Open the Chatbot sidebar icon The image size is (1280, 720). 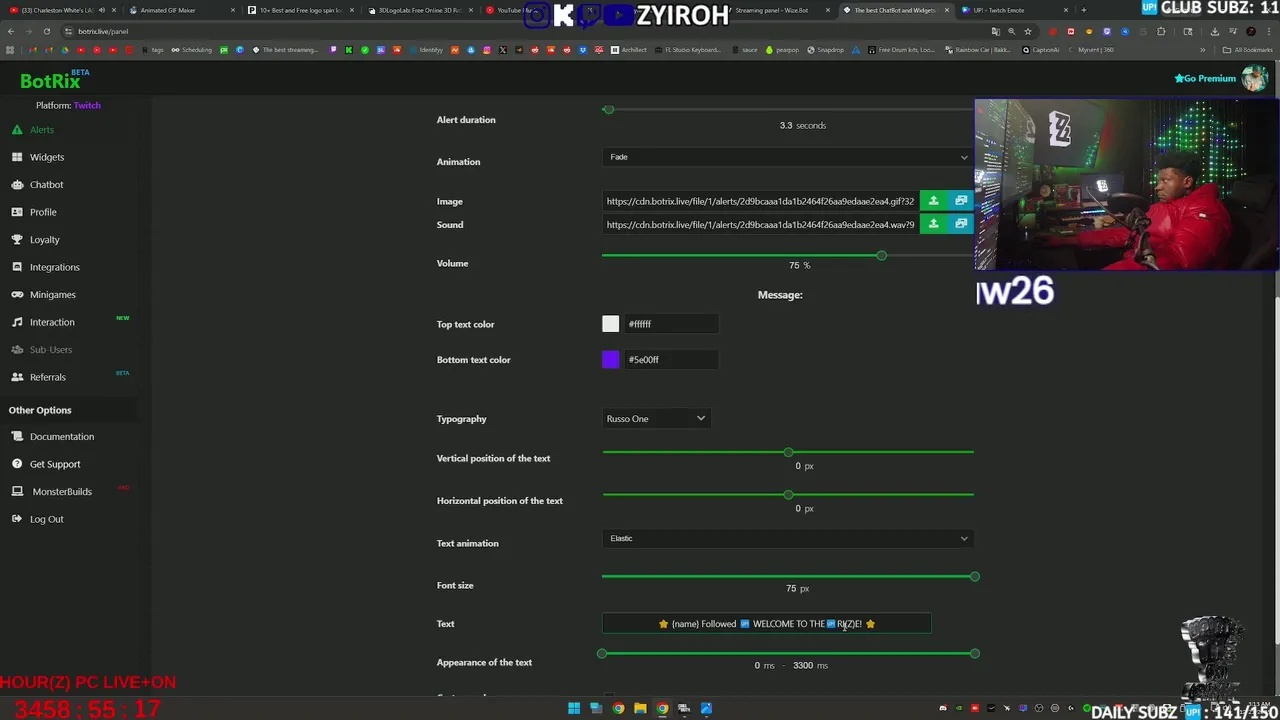[17, 185]
